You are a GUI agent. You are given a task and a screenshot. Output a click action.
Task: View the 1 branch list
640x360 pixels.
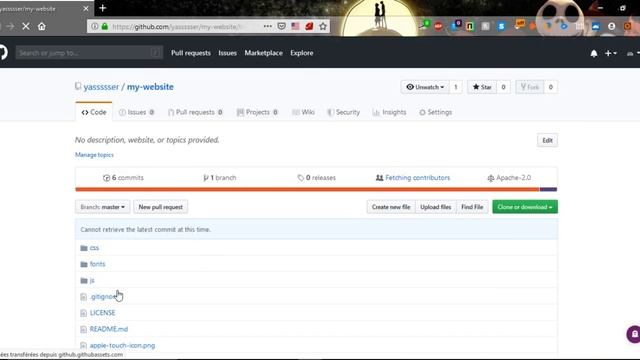coord(220,178)
